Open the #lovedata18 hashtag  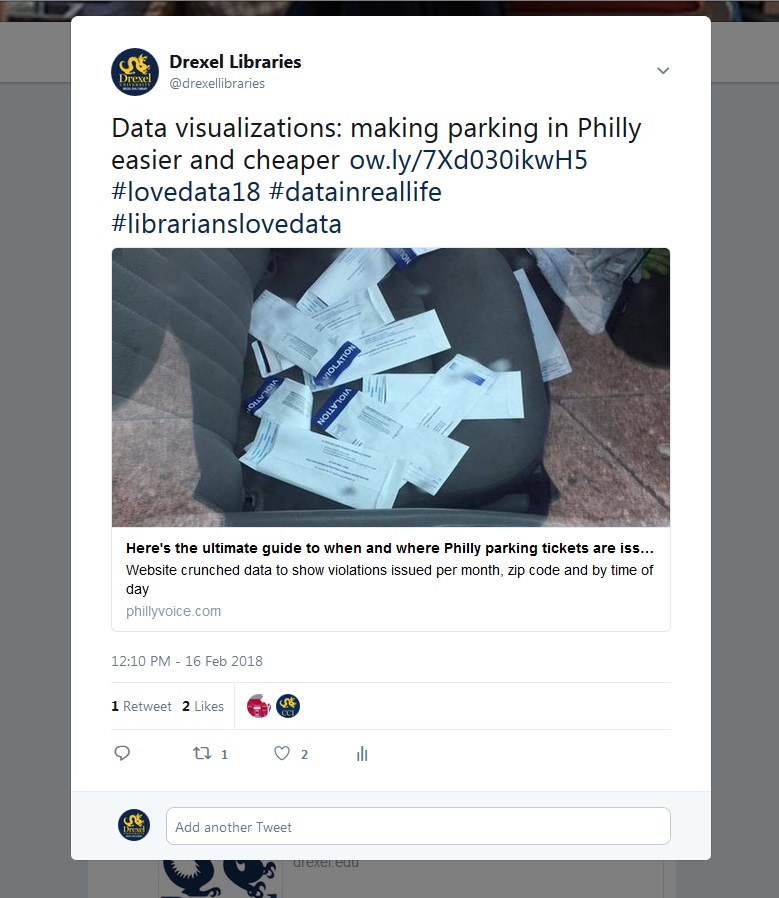186,192
